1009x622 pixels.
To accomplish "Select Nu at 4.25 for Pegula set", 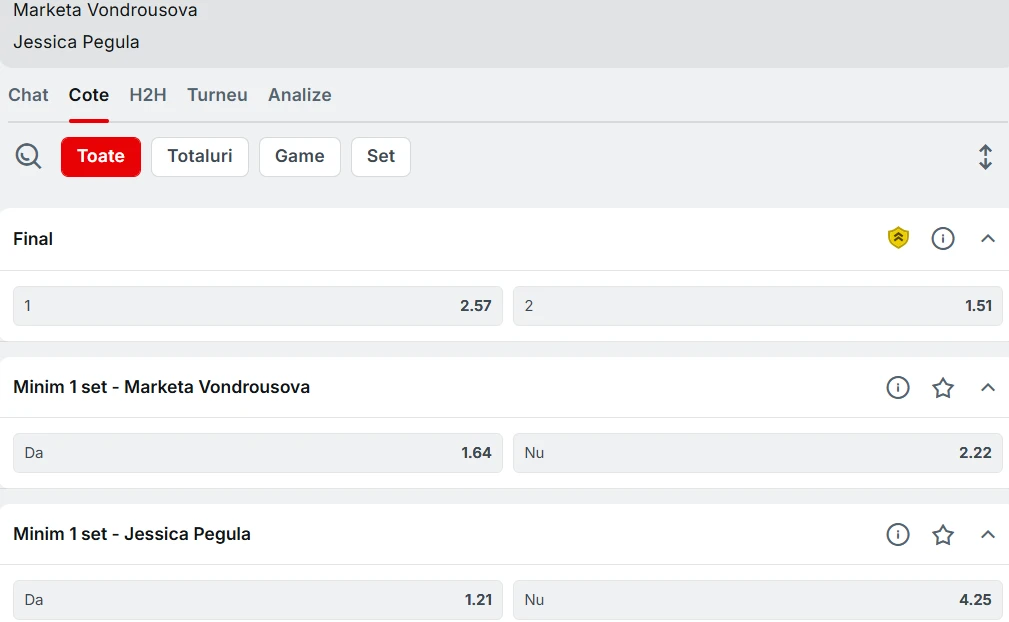I will (x=757, y=599).
